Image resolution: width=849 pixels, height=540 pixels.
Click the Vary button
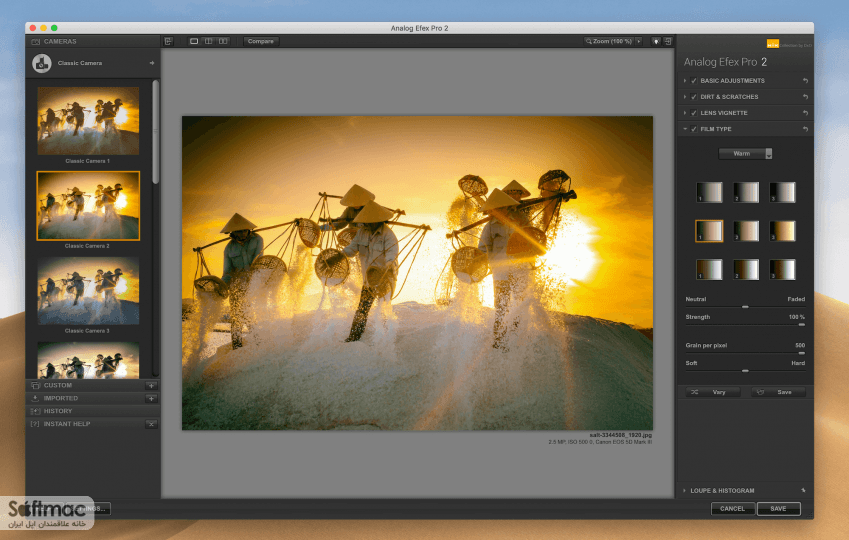click(713, 392)
